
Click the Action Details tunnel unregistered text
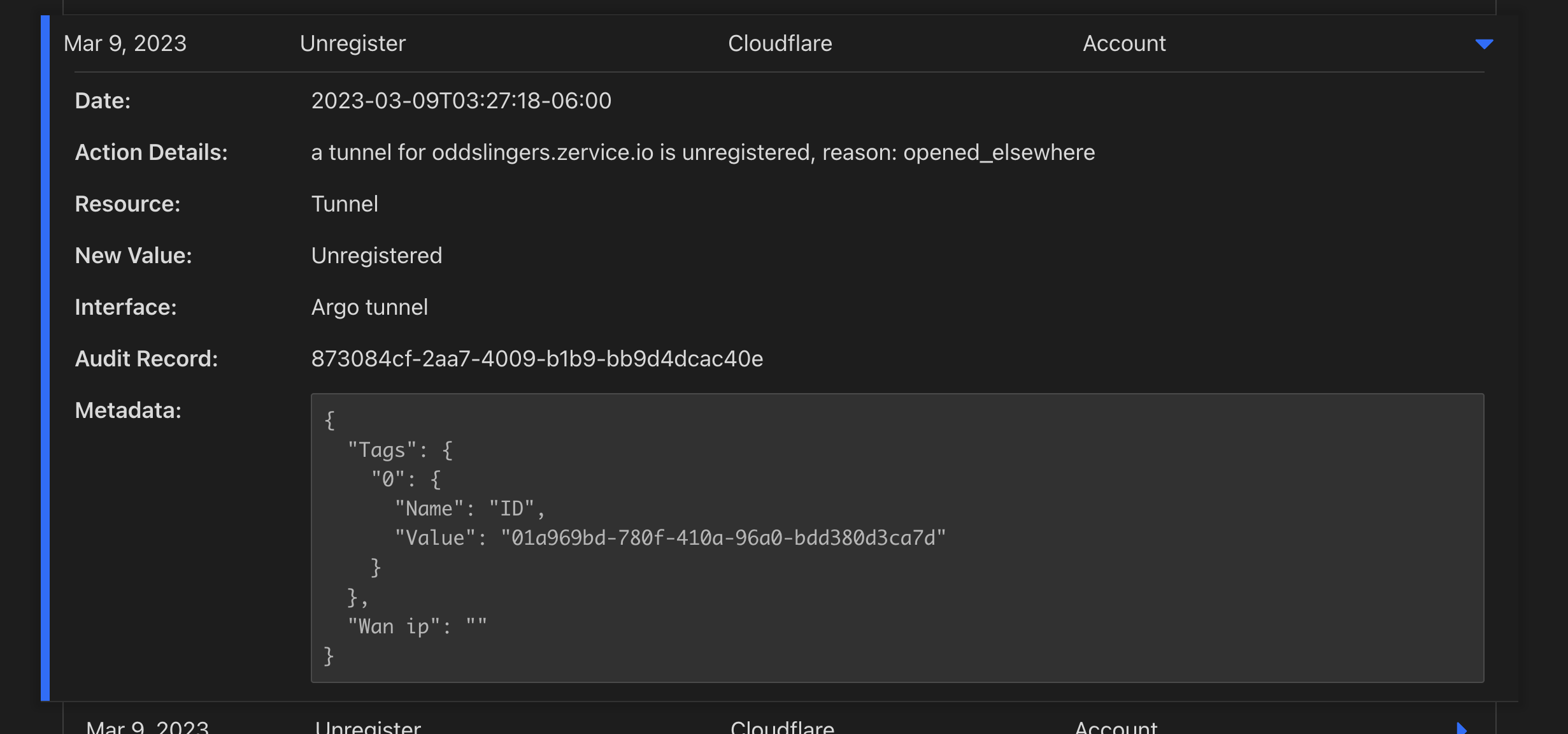click(702, 152)
